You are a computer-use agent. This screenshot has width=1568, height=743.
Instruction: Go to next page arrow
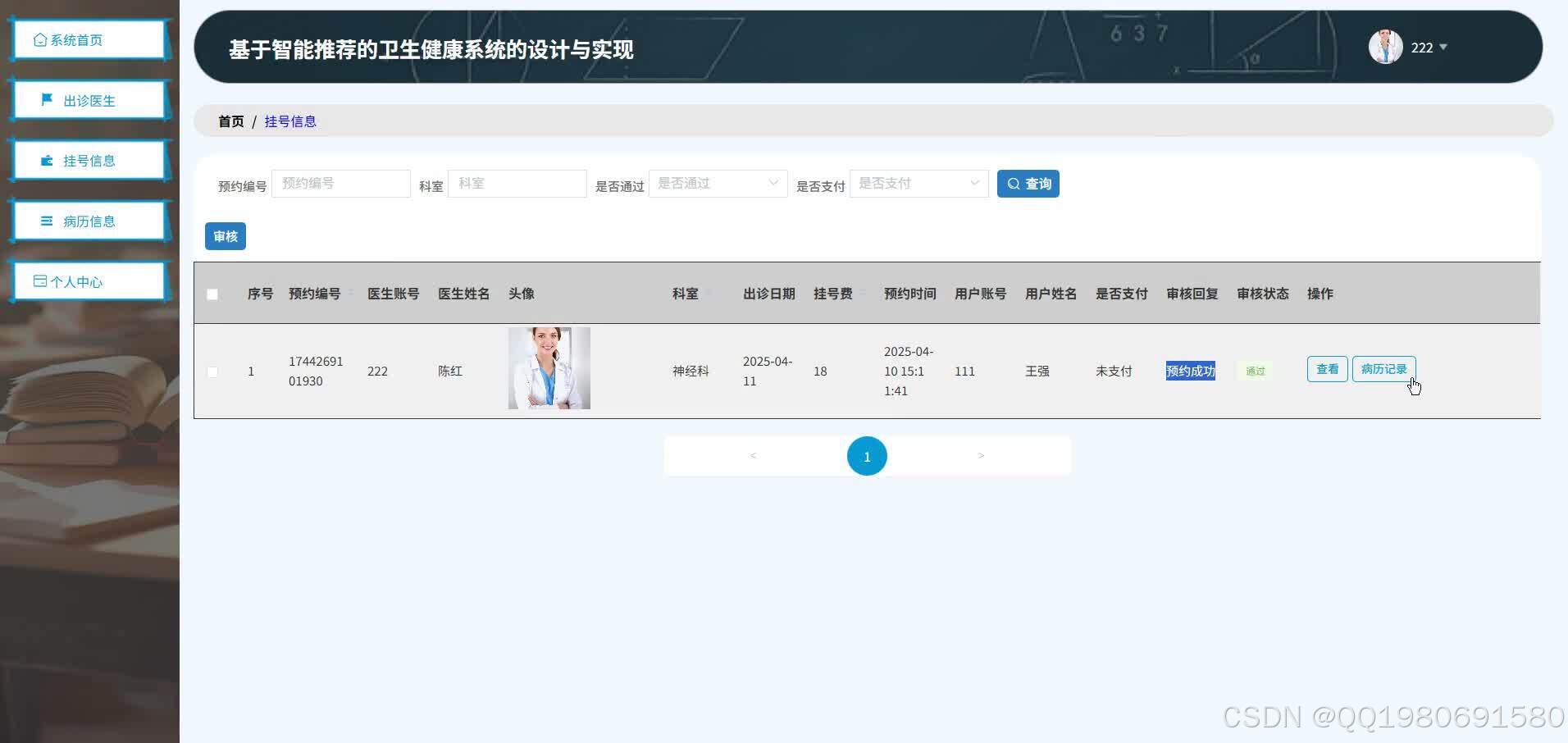981,456
